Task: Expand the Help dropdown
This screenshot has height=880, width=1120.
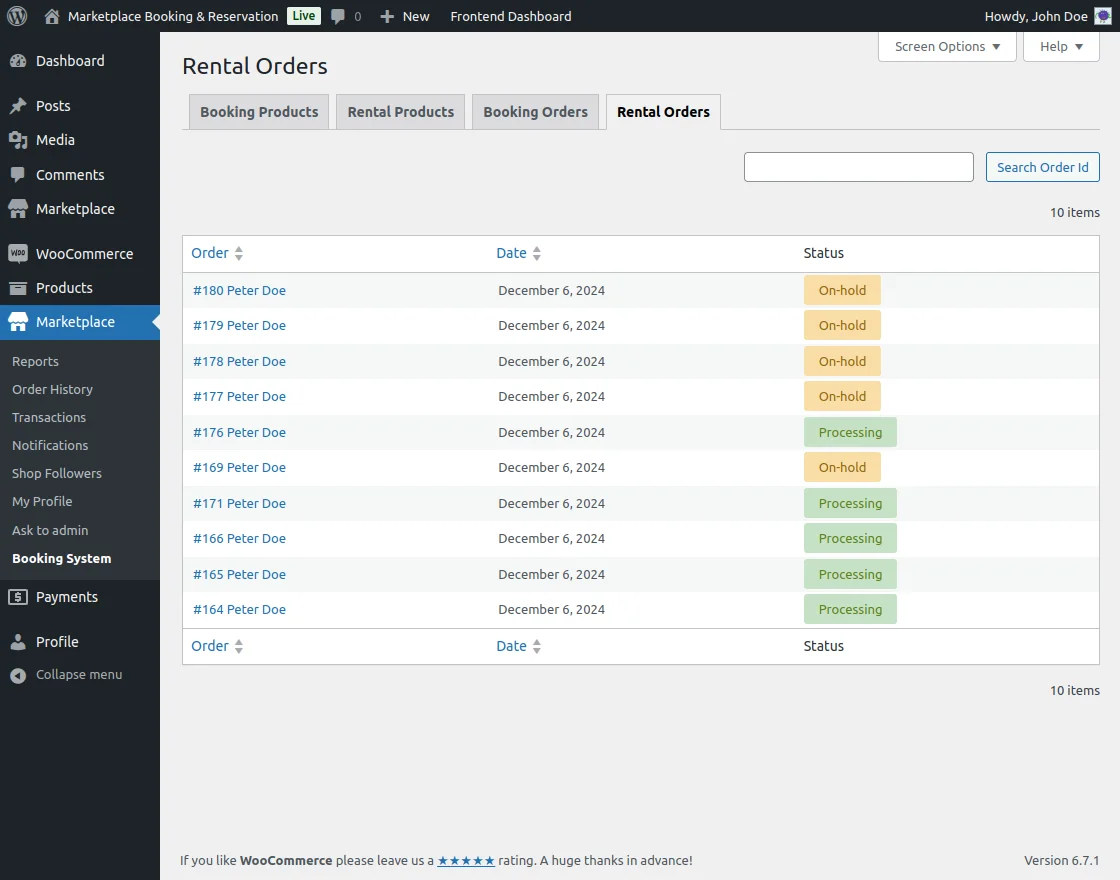Action: [1060, 46]
